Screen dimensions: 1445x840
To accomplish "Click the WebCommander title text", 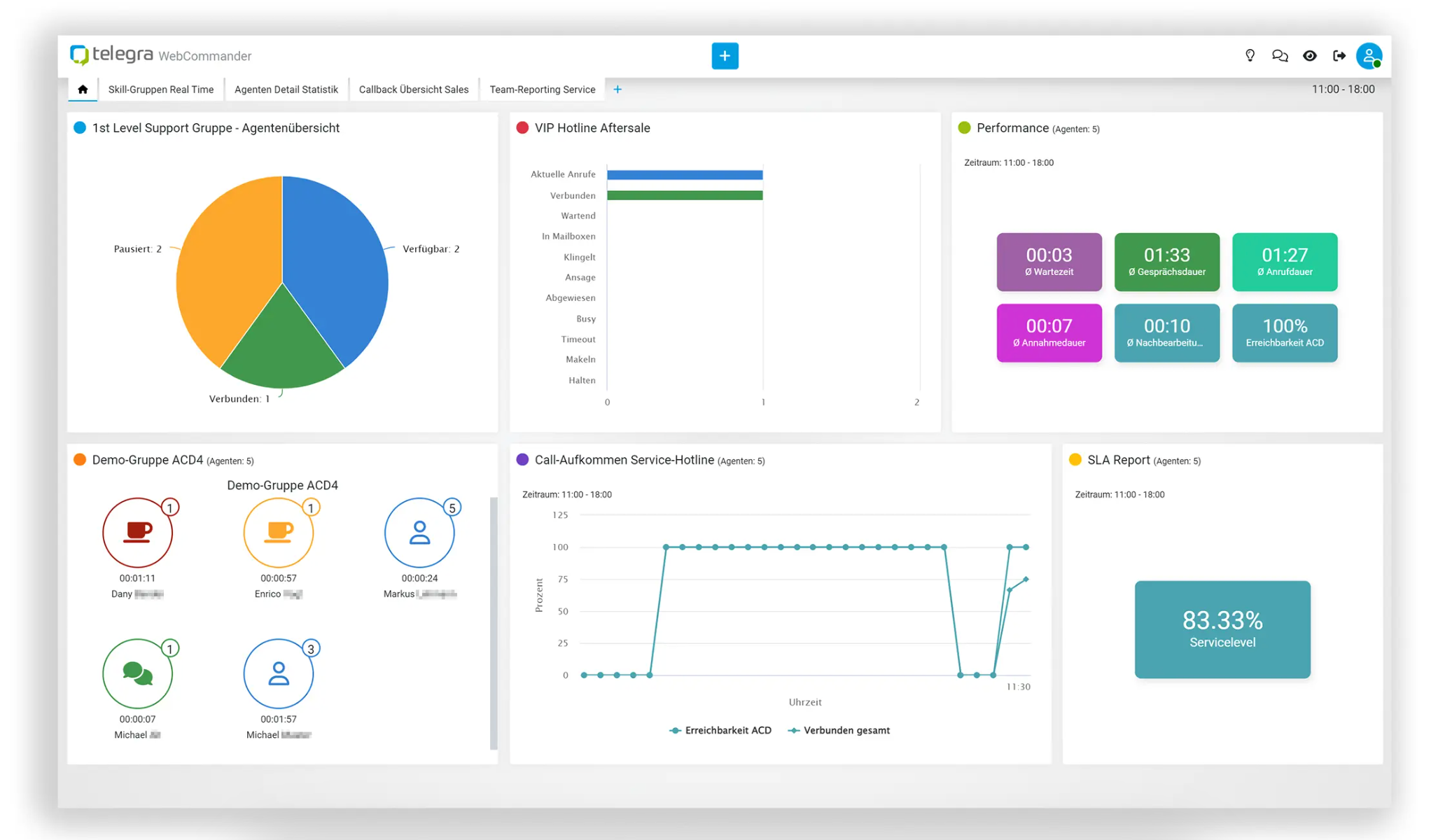I will (205, 56).
